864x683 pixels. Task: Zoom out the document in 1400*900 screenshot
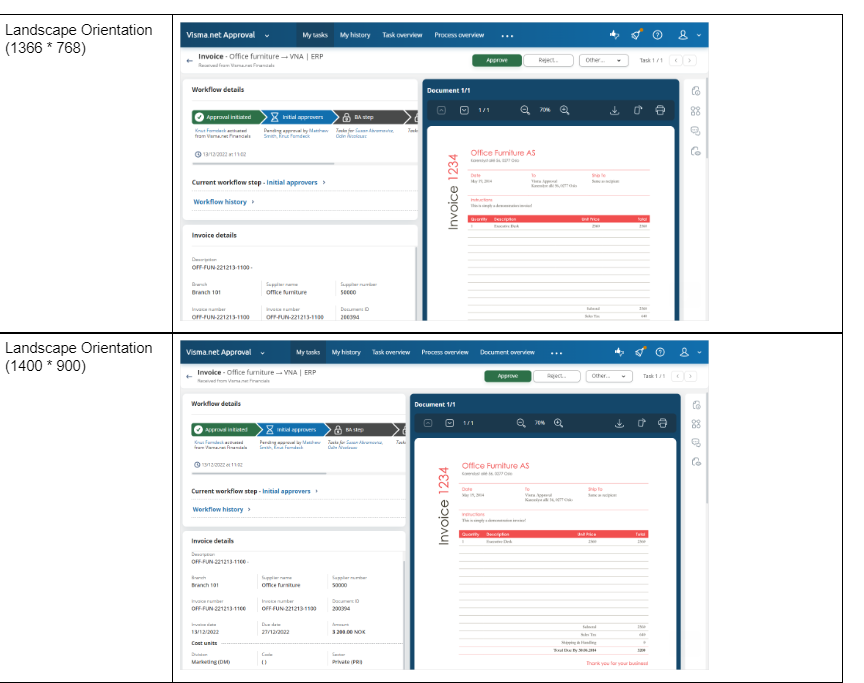click(521, 423)
